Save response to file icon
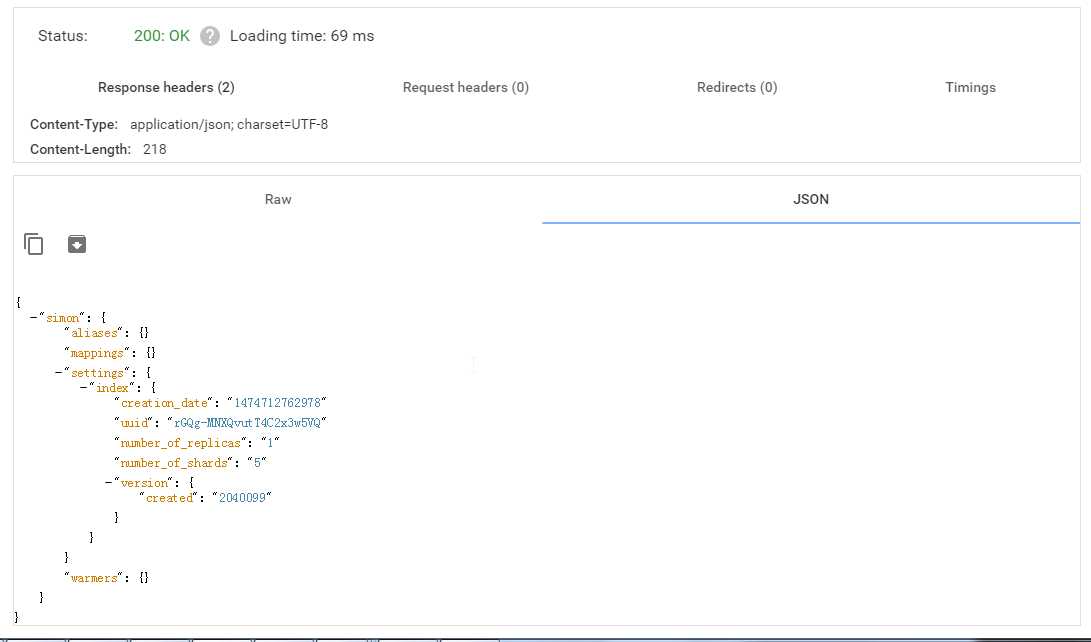 [77, 244]
